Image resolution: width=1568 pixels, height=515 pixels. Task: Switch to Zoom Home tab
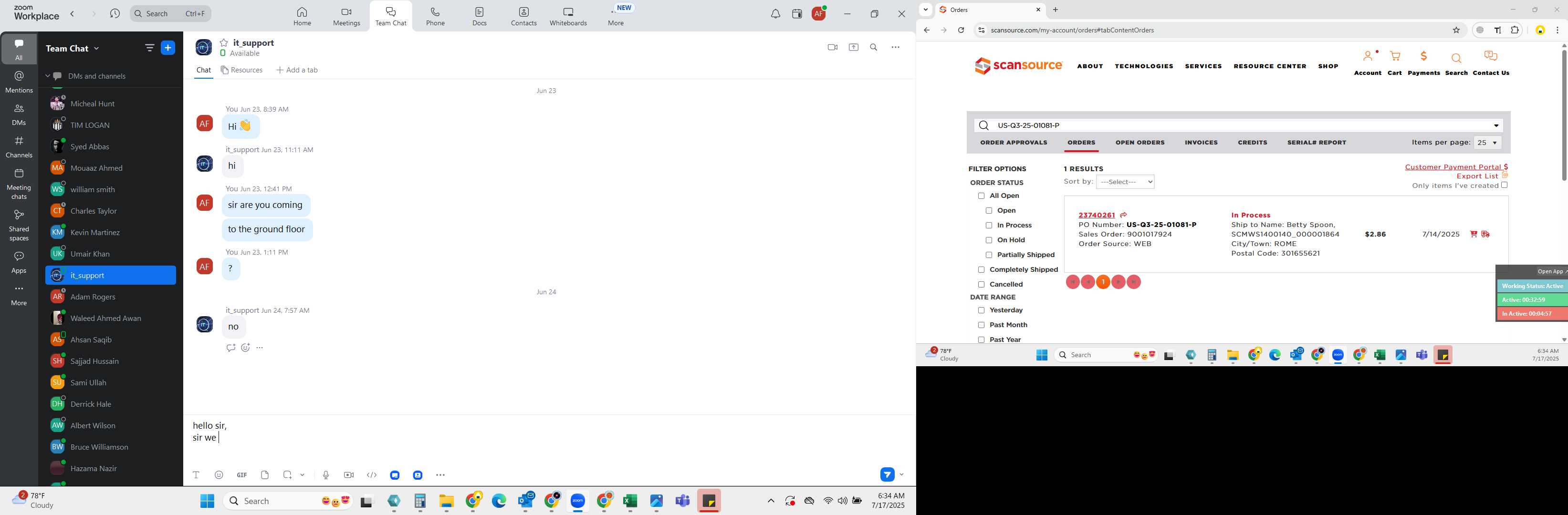(x=302, y=16)
